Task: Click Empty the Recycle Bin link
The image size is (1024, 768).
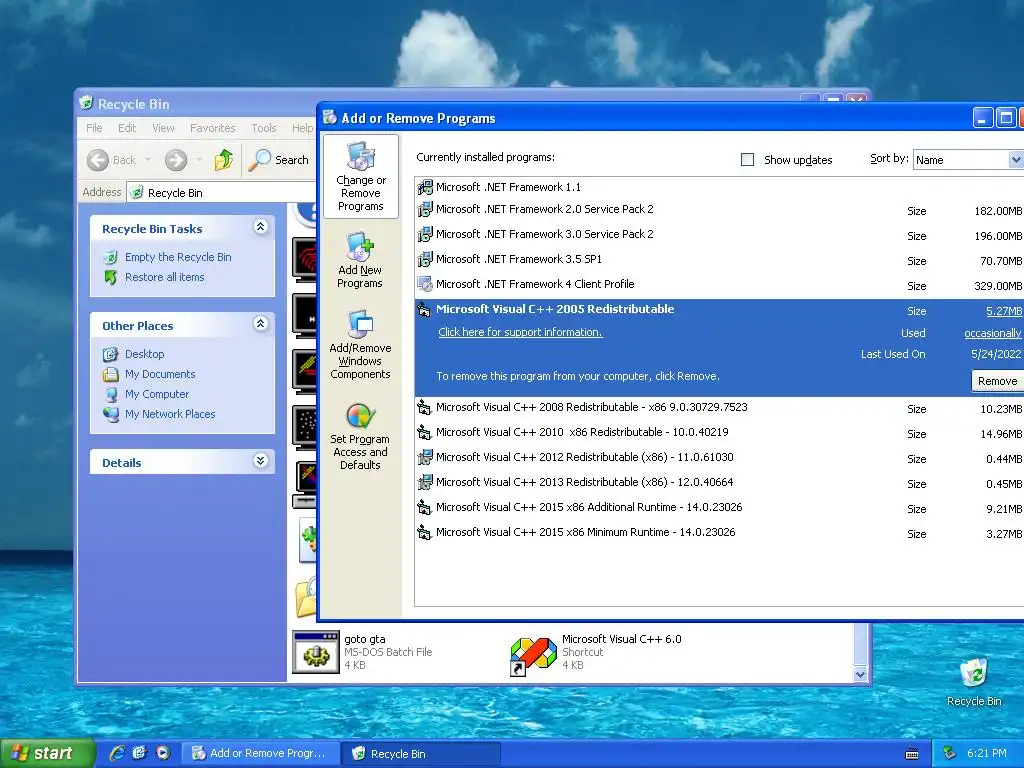Action: [178, 257]
